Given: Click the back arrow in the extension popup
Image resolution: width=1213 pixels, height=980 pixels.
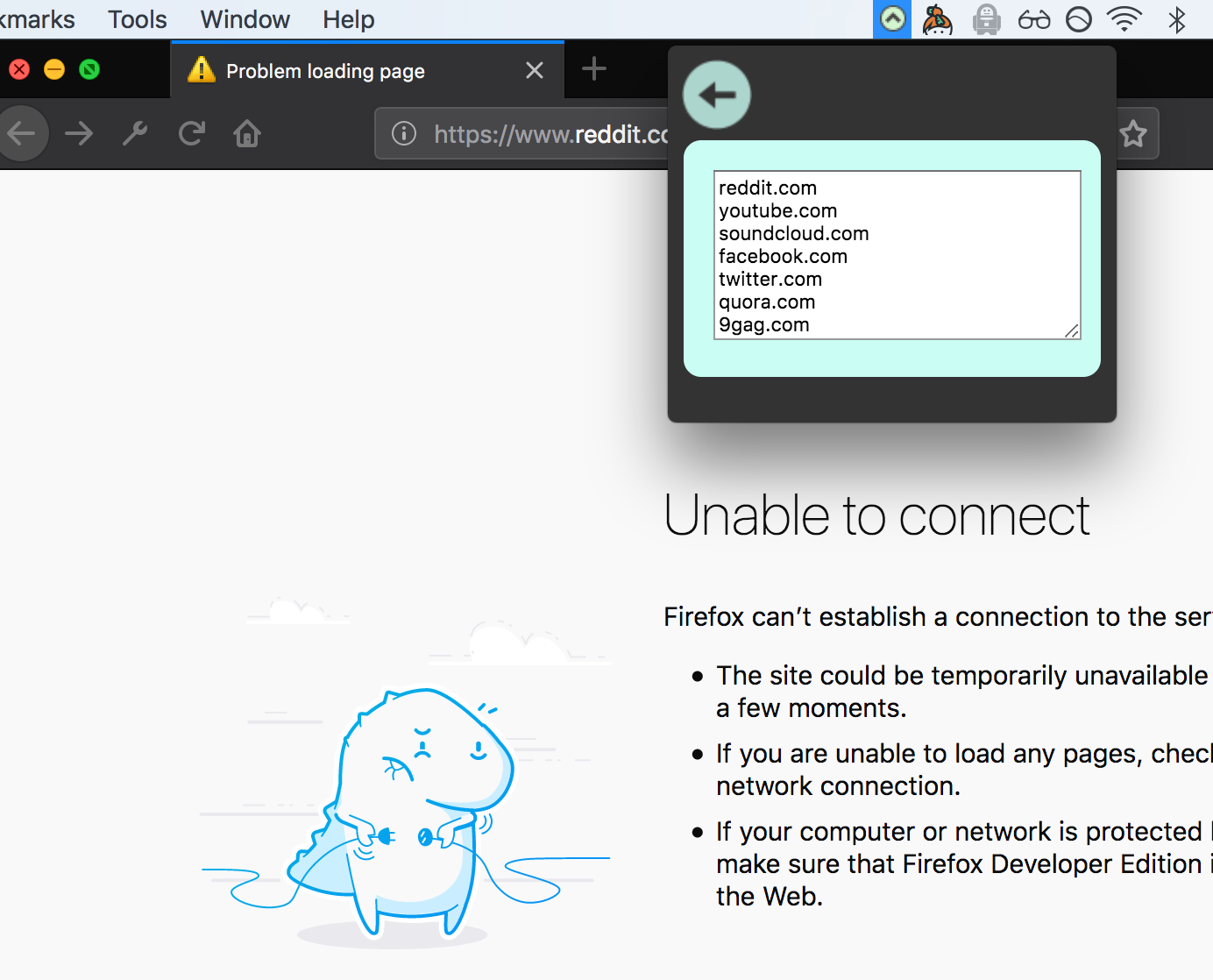Looking at the screenshot, I should (x=717, y=95).
